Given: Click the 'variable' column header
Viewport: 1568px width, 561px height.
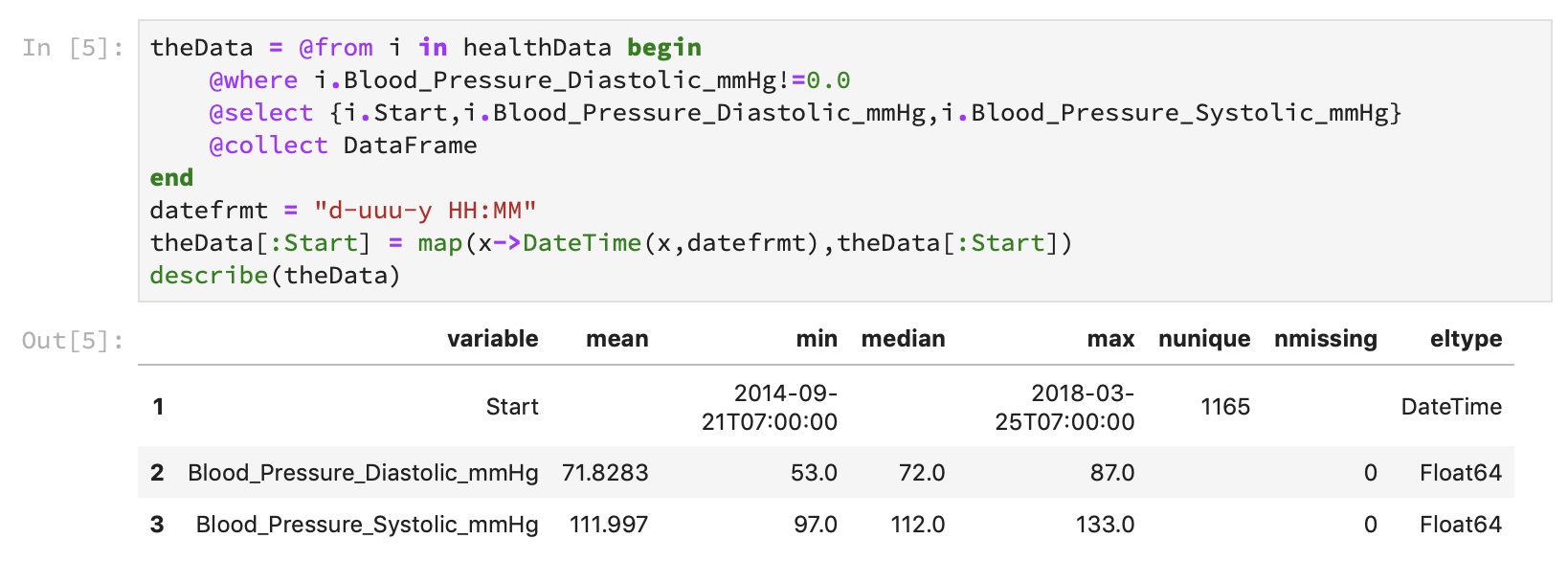Looking at the screenshot, I should tap(492, 339).
